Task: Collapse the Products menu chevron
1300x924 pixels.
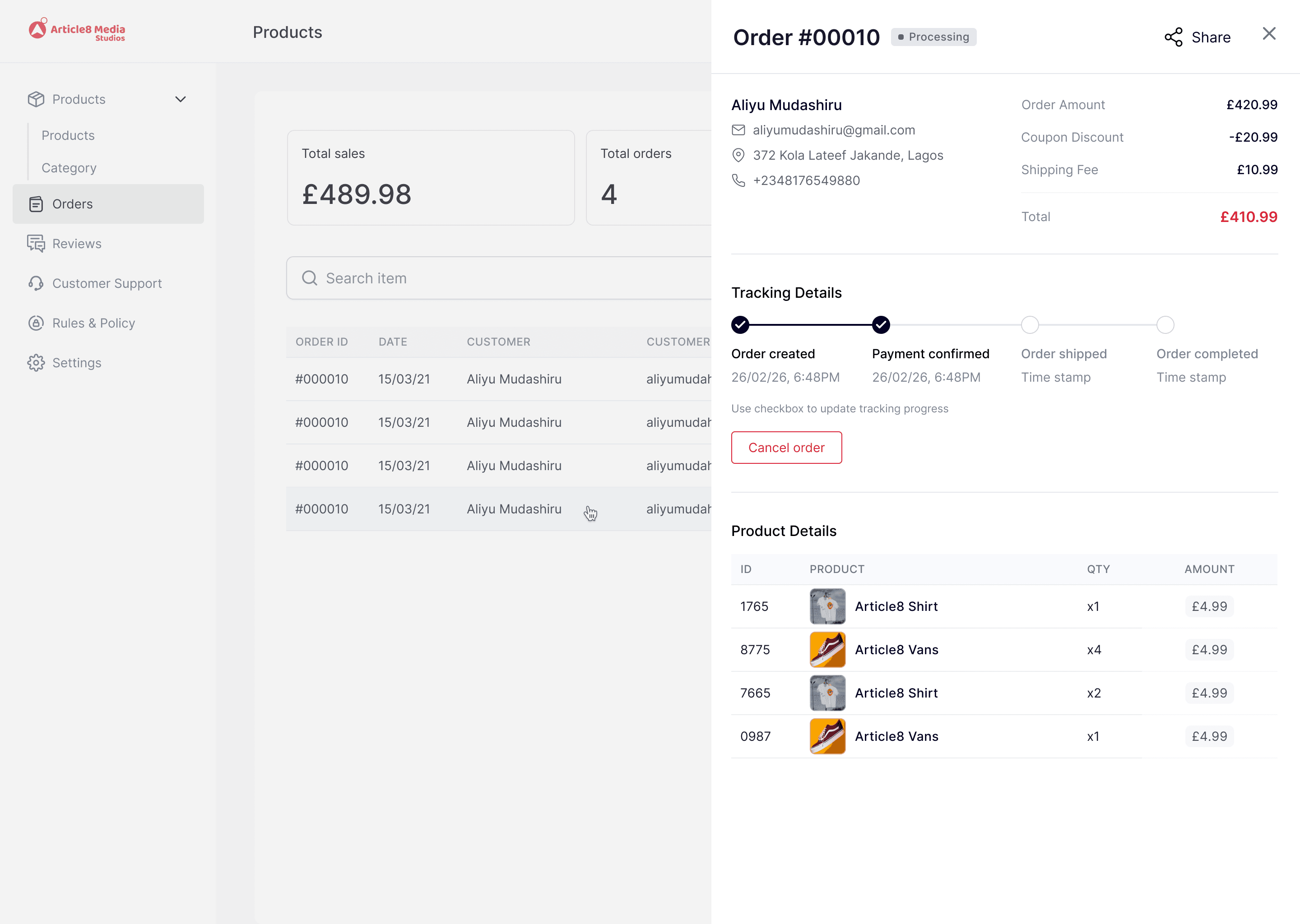Action: pos(181,100)
